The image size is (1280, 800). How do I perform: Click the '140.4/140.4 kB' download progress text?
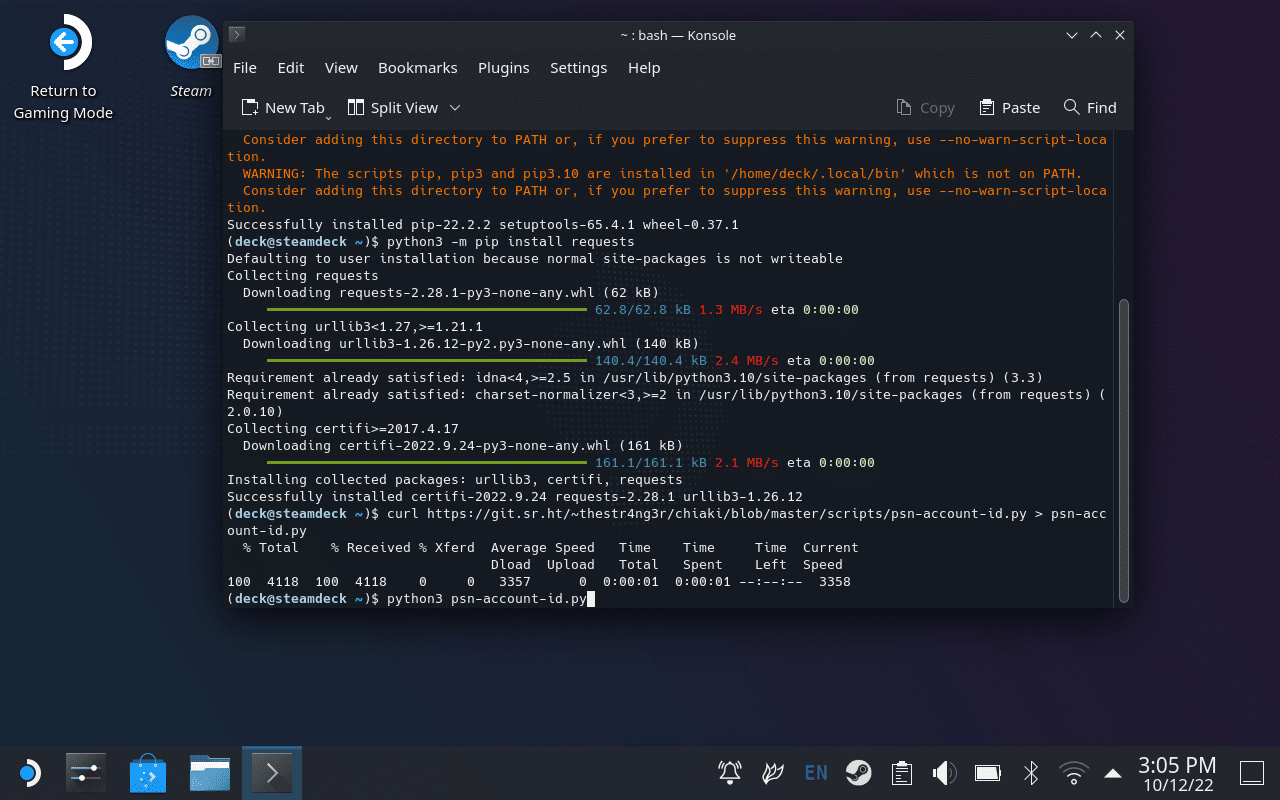[x=650, y=361]
